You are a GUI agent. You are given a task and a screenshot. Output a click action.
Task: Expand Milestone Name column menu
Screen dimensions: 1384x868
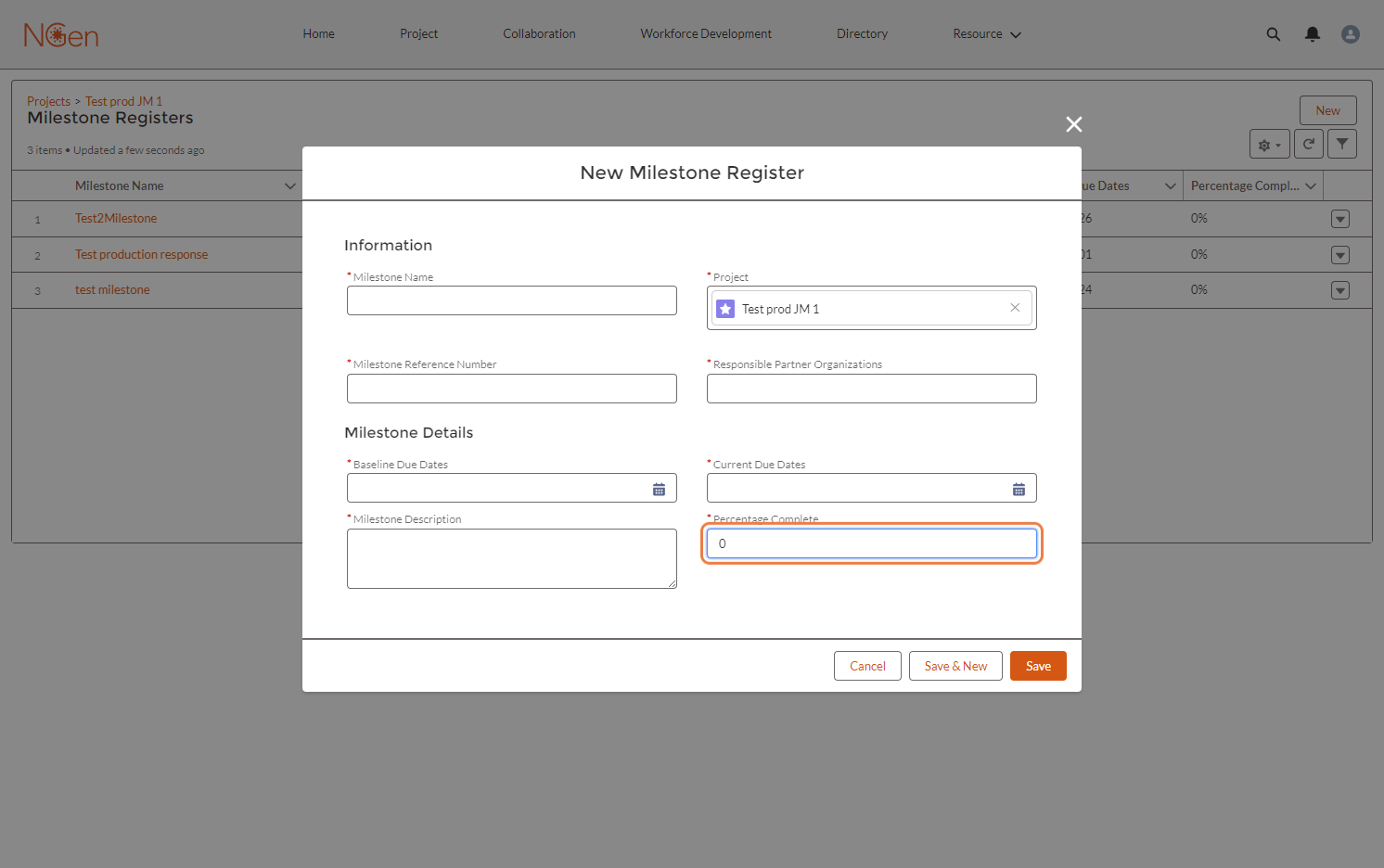click(290, 186)
